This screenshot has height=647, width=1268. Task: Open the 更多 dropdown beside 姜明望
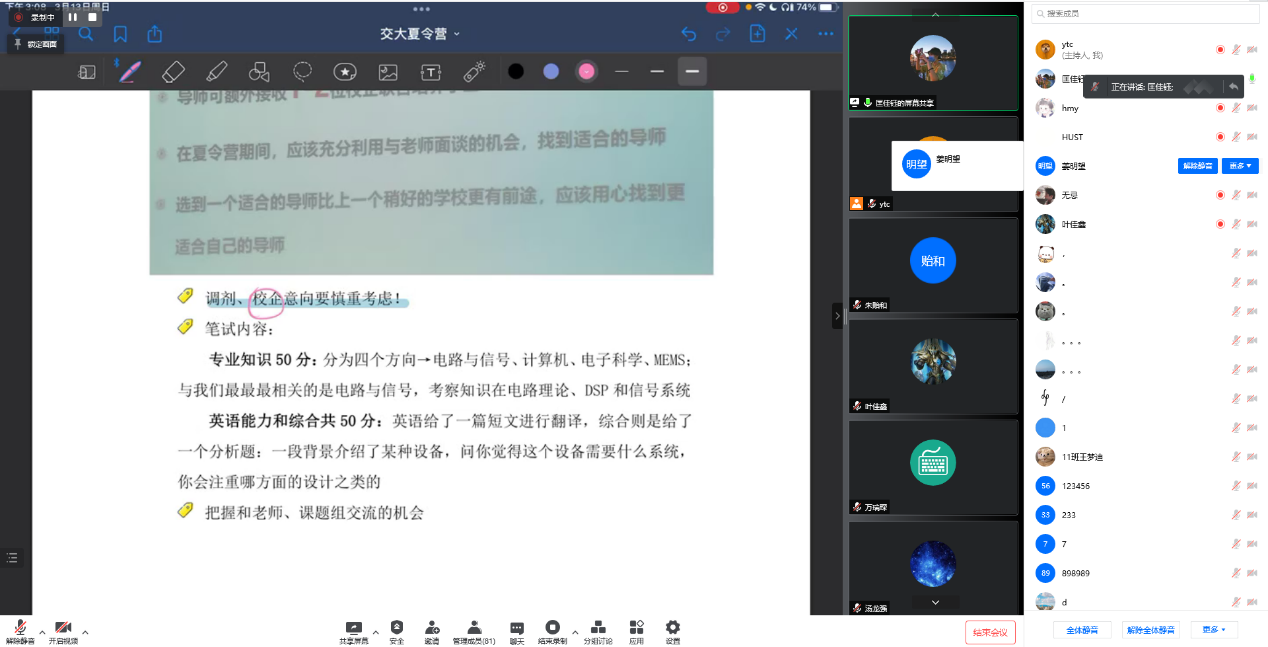(1240, 166)
